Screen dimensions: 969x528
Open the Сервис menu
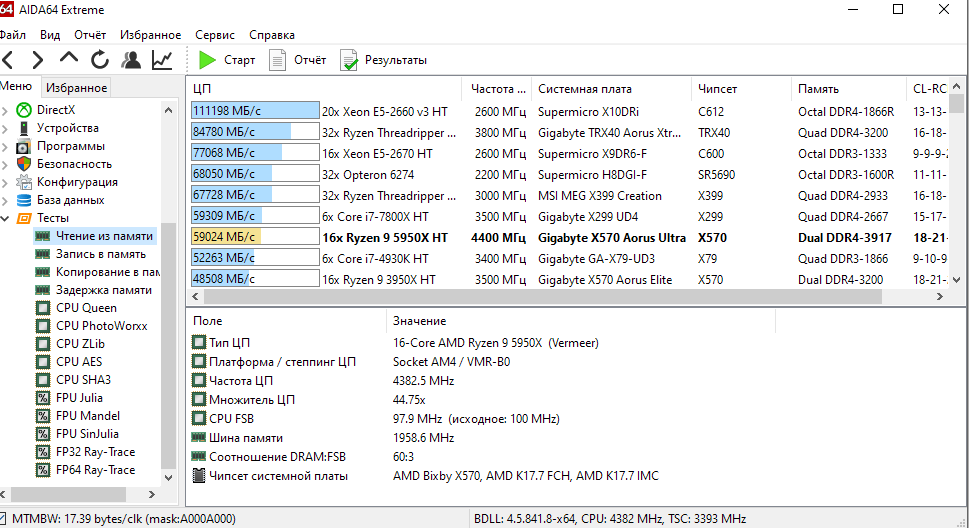pyautogui.click(x=215, y=35)
